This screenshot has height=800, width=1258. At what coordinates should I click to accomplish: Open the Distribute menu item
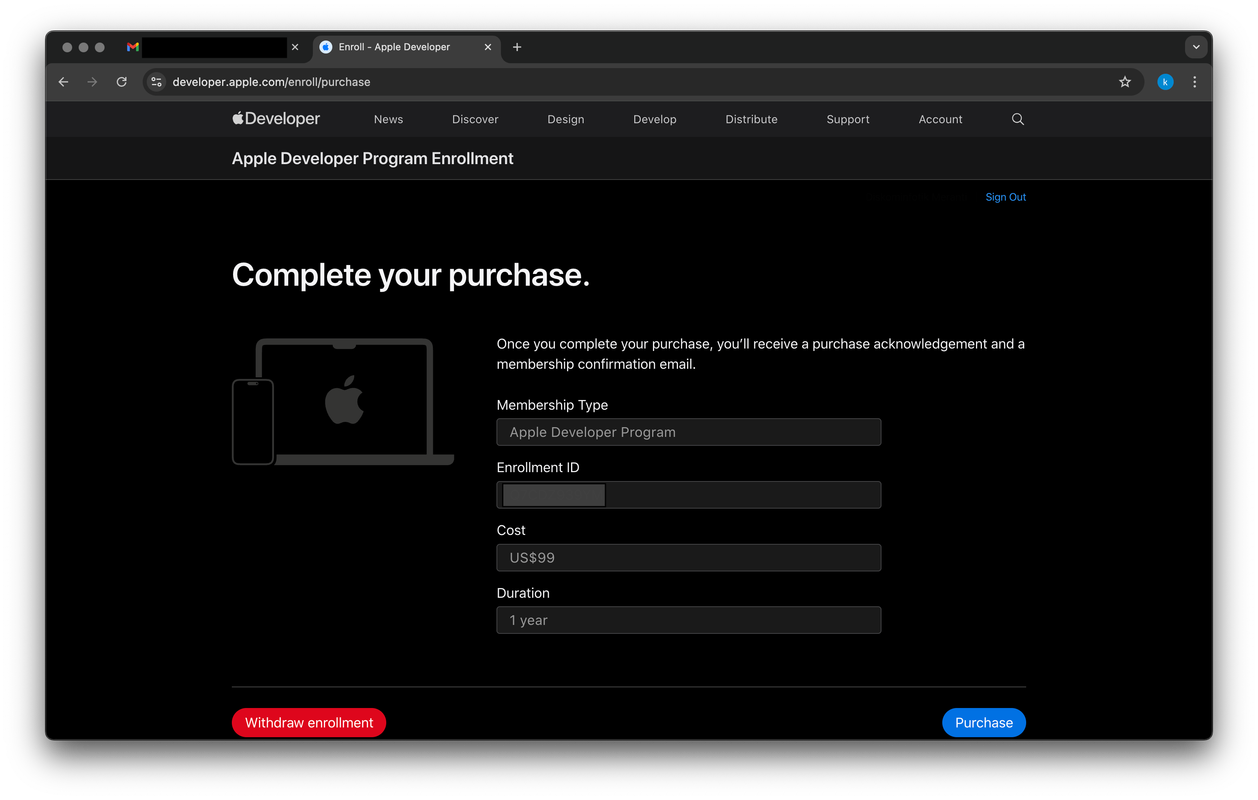click(752, 119)
